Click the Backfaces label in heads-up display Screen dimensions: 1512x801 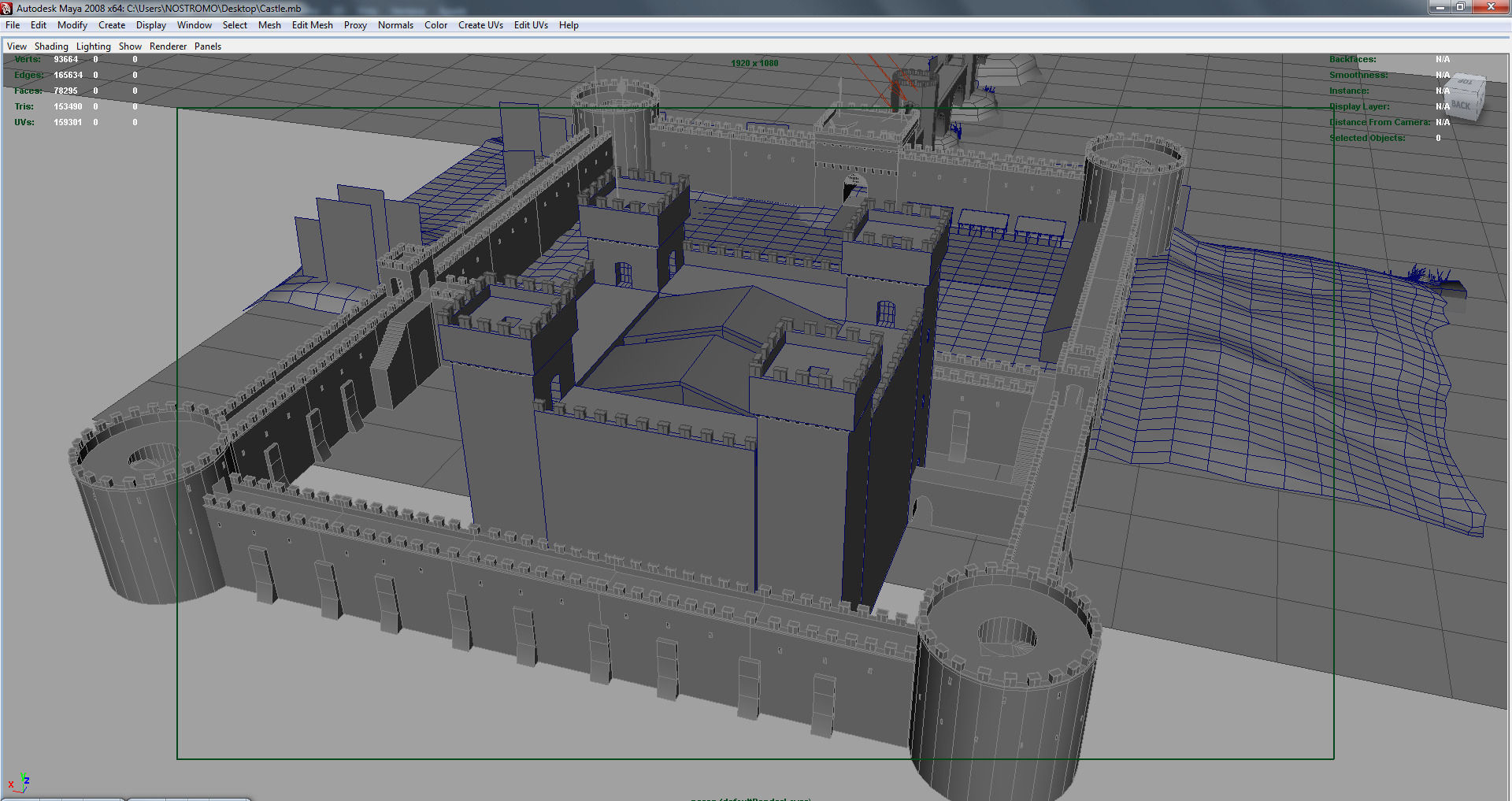[1353, 59]
